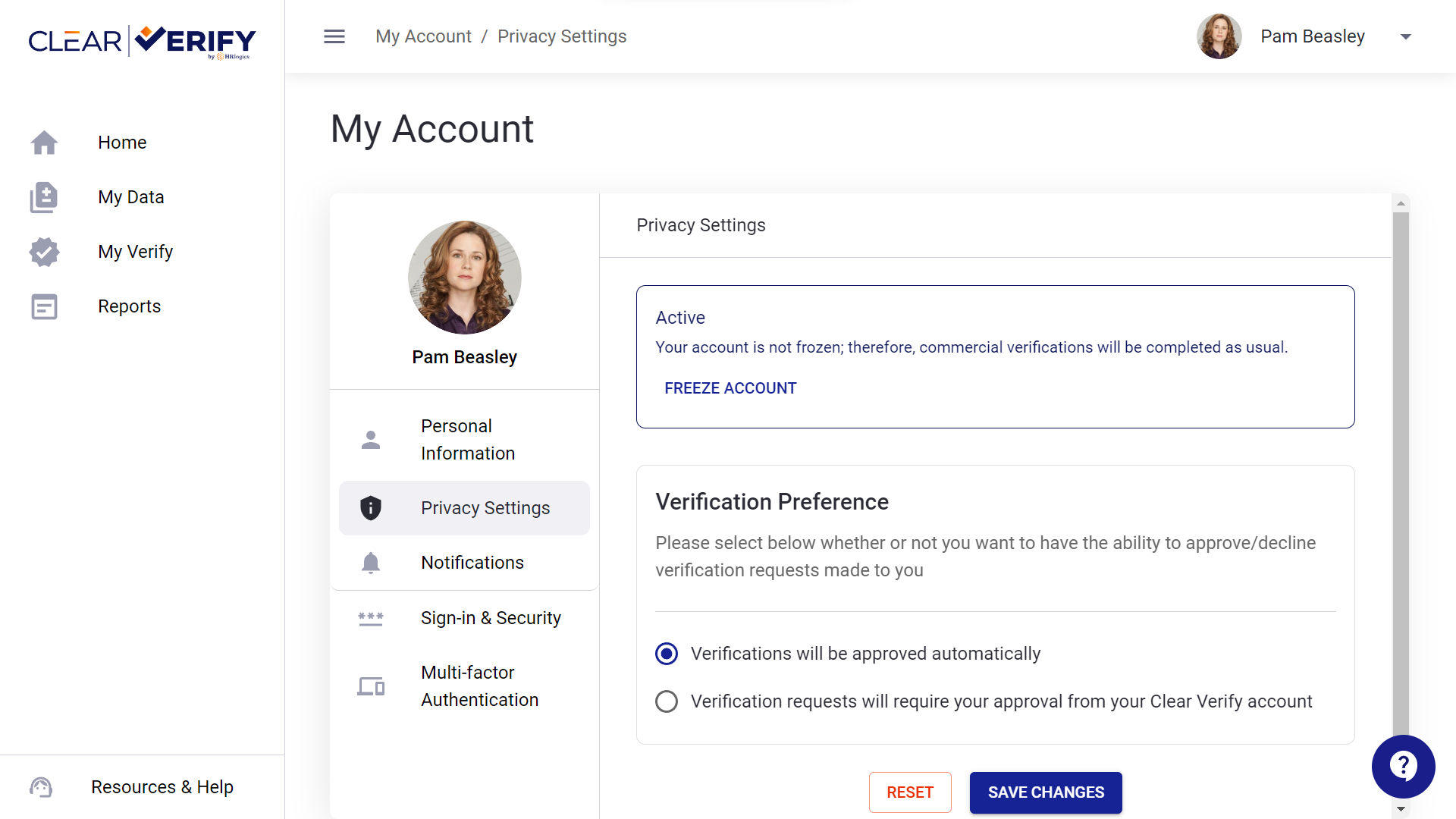Open Multi-factor Authentication section
The width and height of the screenshot is (1456, 819).
[x=464, y=686]
